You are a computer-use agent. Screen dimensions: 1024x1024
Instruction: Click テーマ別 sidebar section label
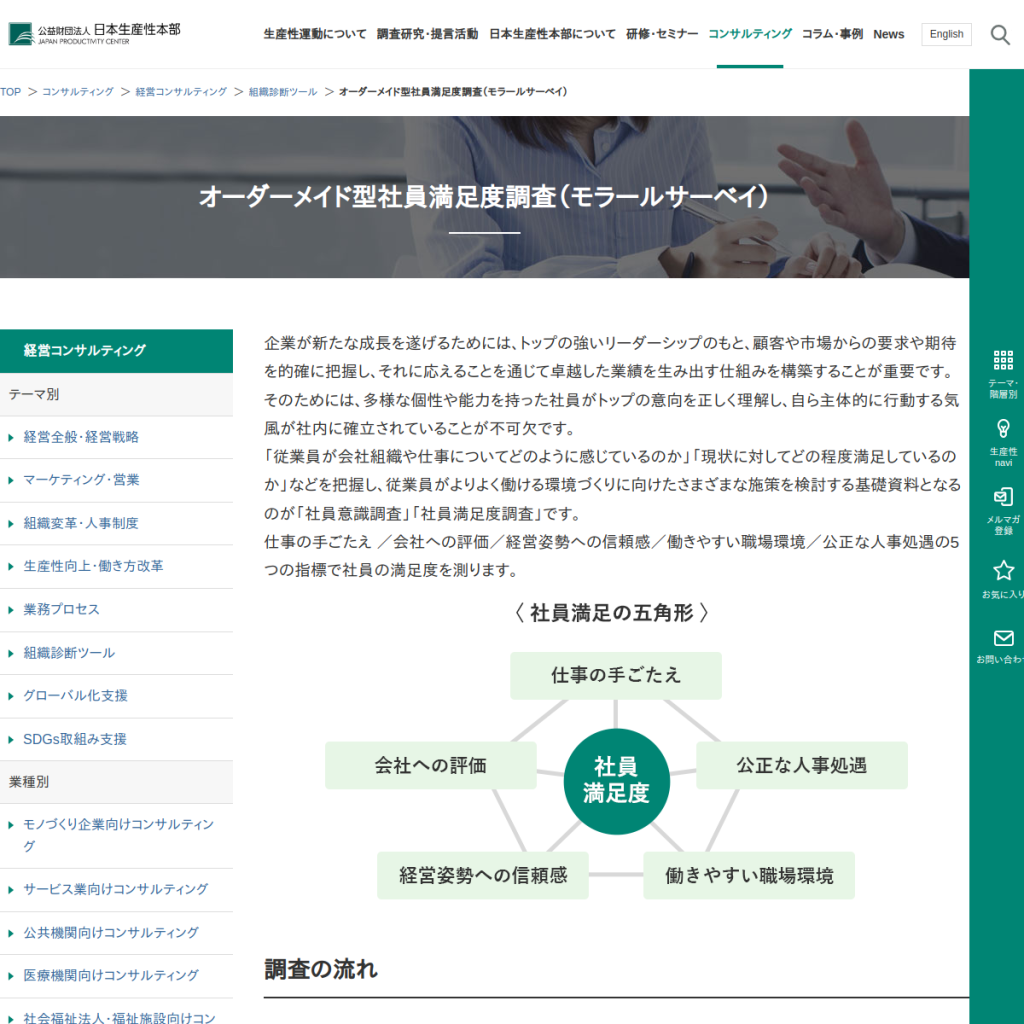[33, 394]
